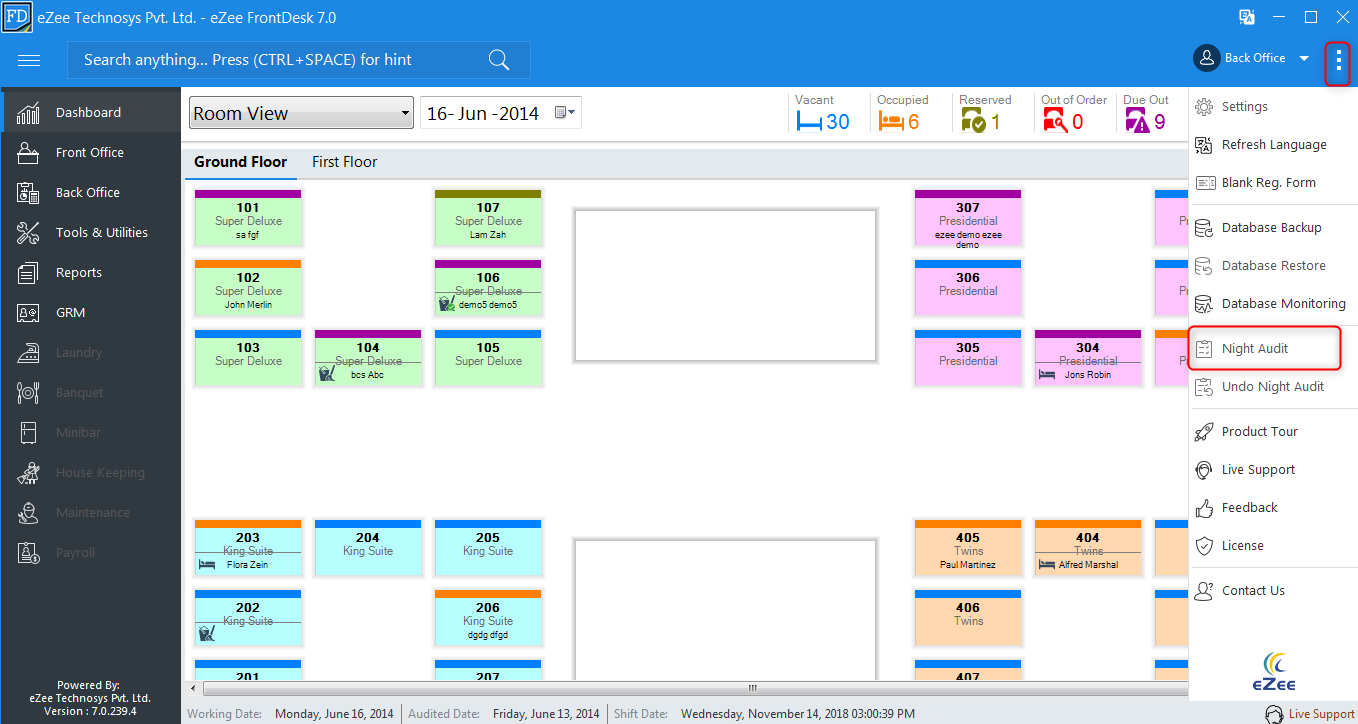The width and height of the screenshot is (1358, 724).
Task: Select room 107 Lam Zah tile
Action: [x=488, y=218]
